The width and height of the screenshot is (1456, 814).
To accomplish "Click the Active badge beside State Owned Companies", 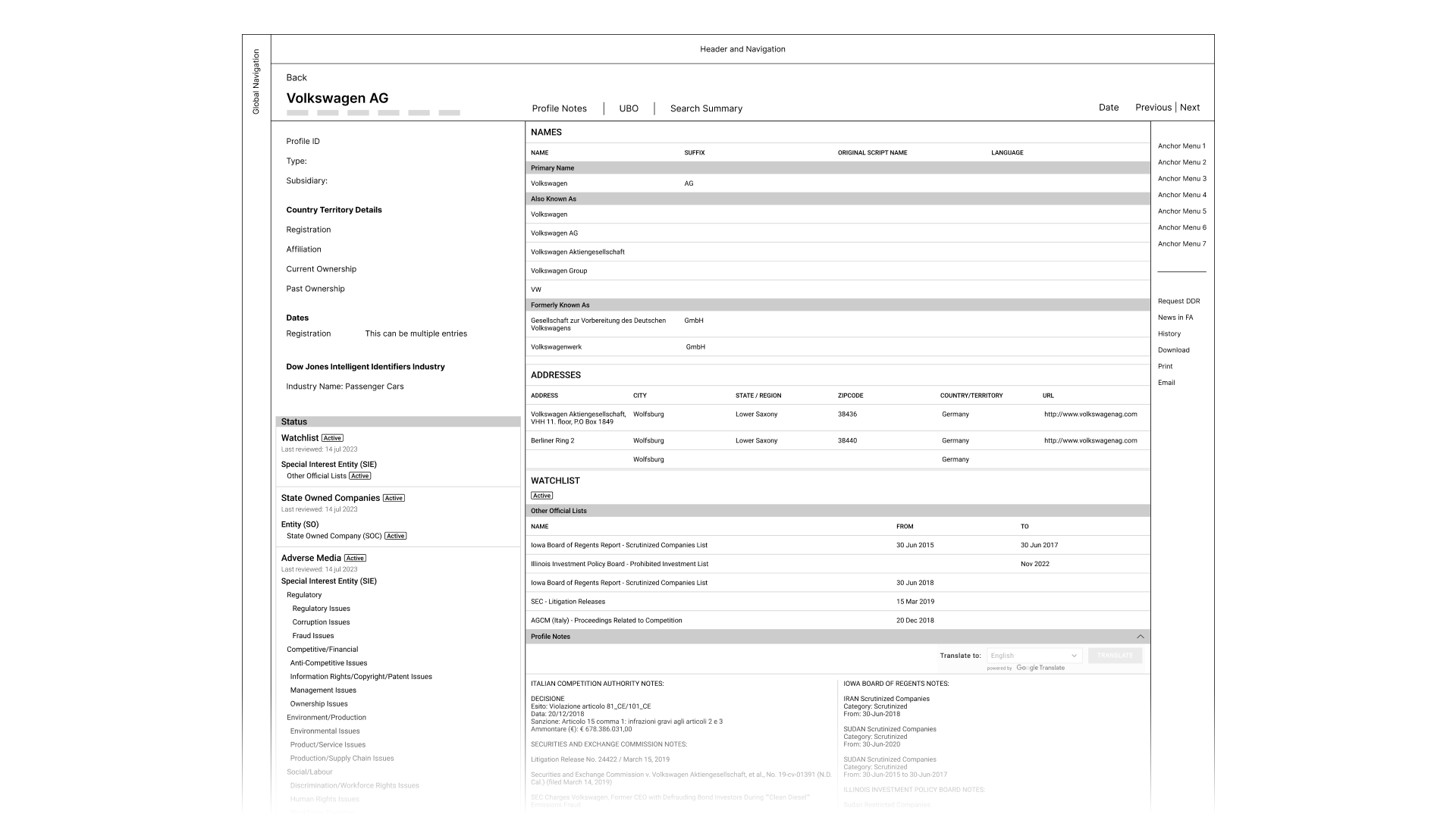I will [394, 498].
